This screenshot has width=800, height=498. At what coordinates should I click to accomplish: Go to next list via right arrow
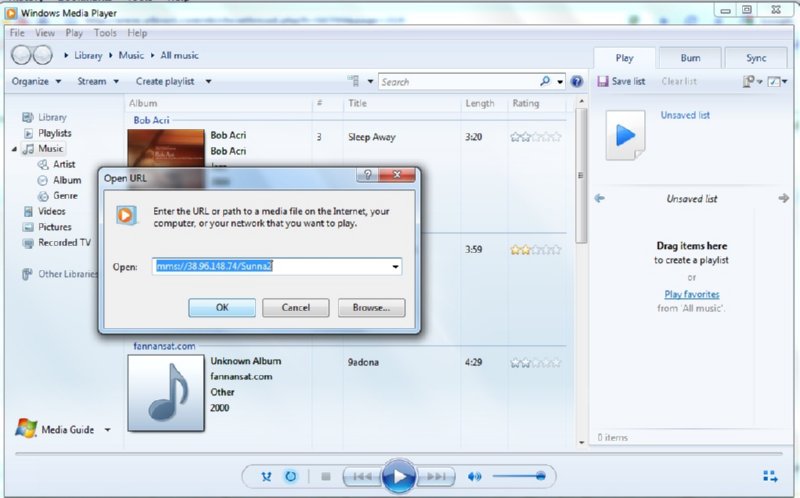[x=784, y=198]
